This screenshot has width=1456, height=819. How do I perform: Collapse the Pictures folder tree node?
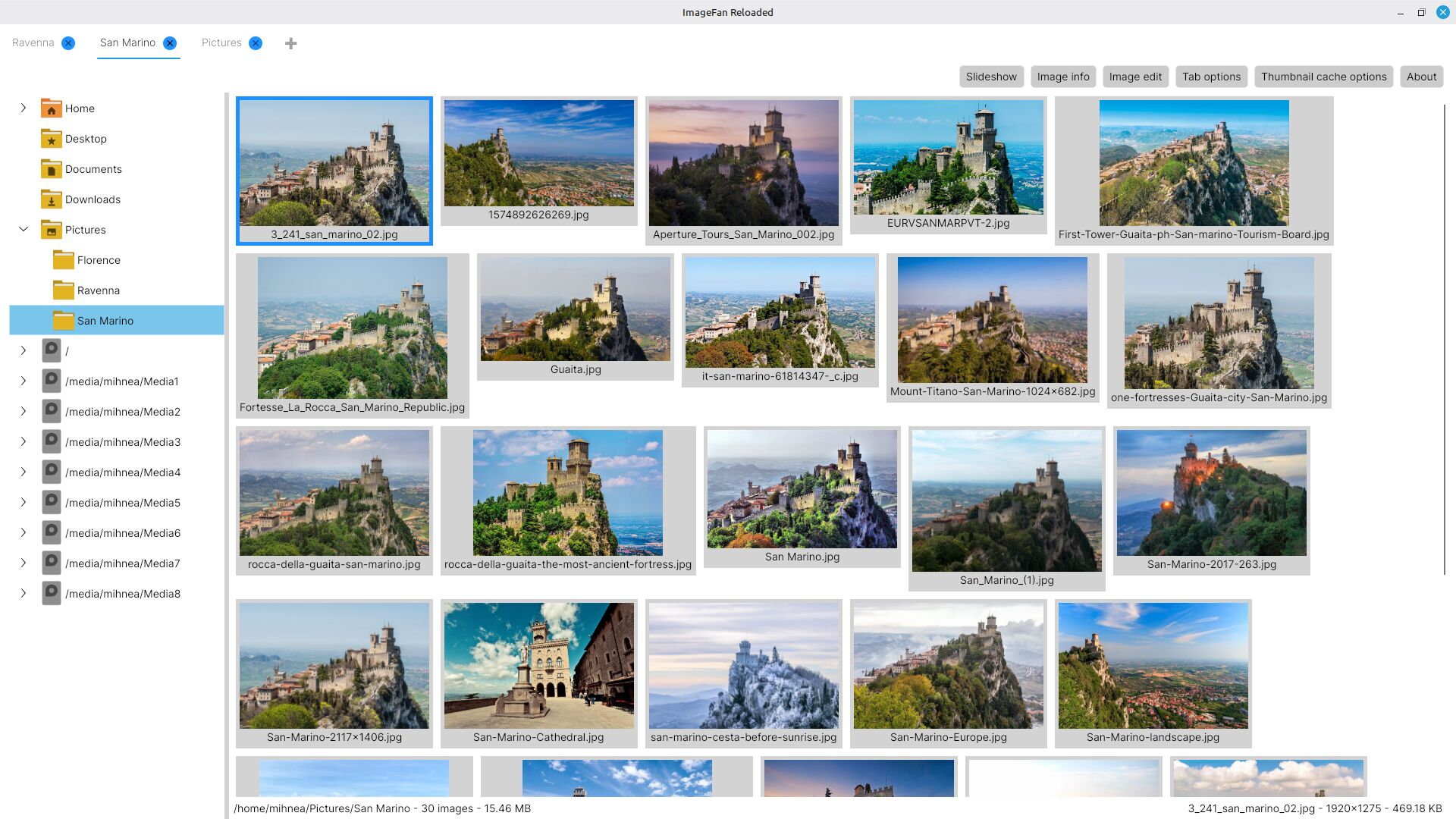click(24, 229)
